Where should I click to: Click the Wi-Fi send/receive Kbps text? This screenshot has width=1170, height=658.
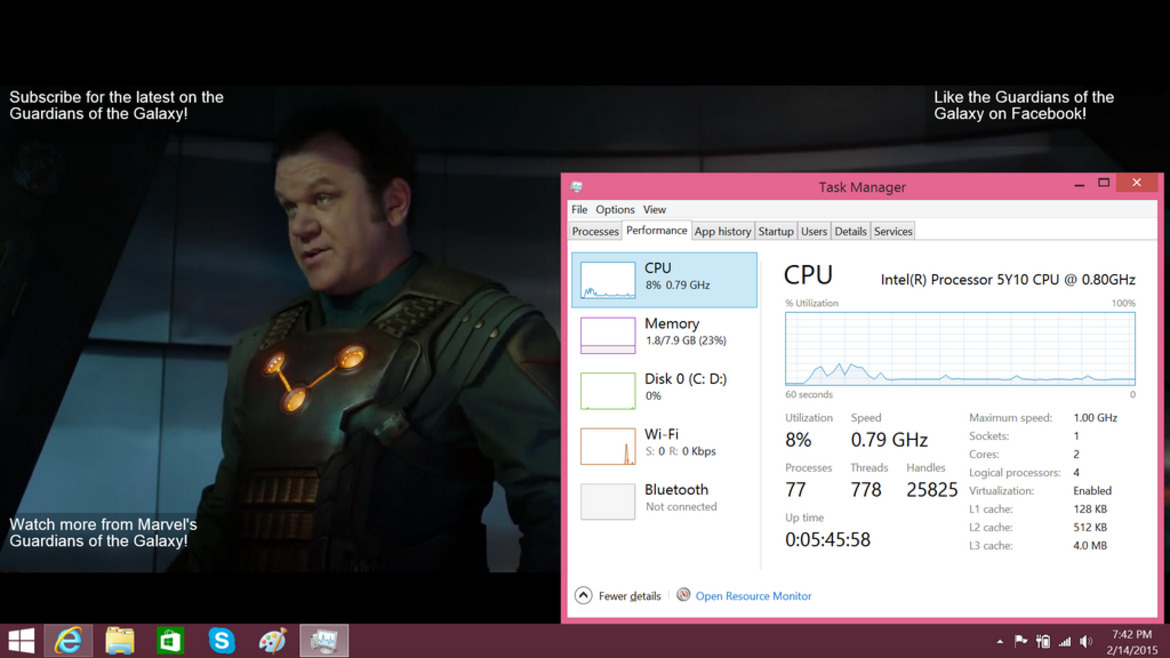pos(681,451)
